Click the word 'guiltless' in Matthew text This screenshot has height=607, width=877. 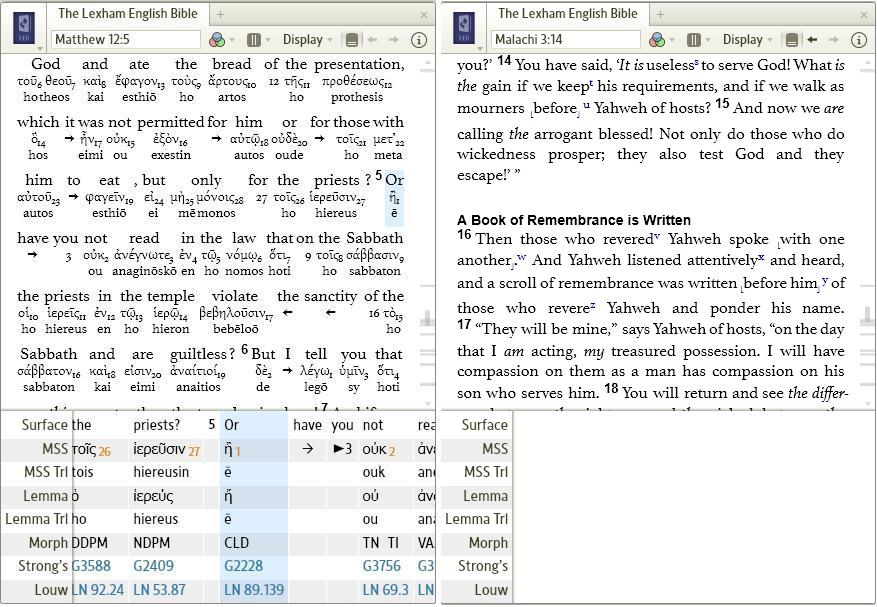point(199,354)
